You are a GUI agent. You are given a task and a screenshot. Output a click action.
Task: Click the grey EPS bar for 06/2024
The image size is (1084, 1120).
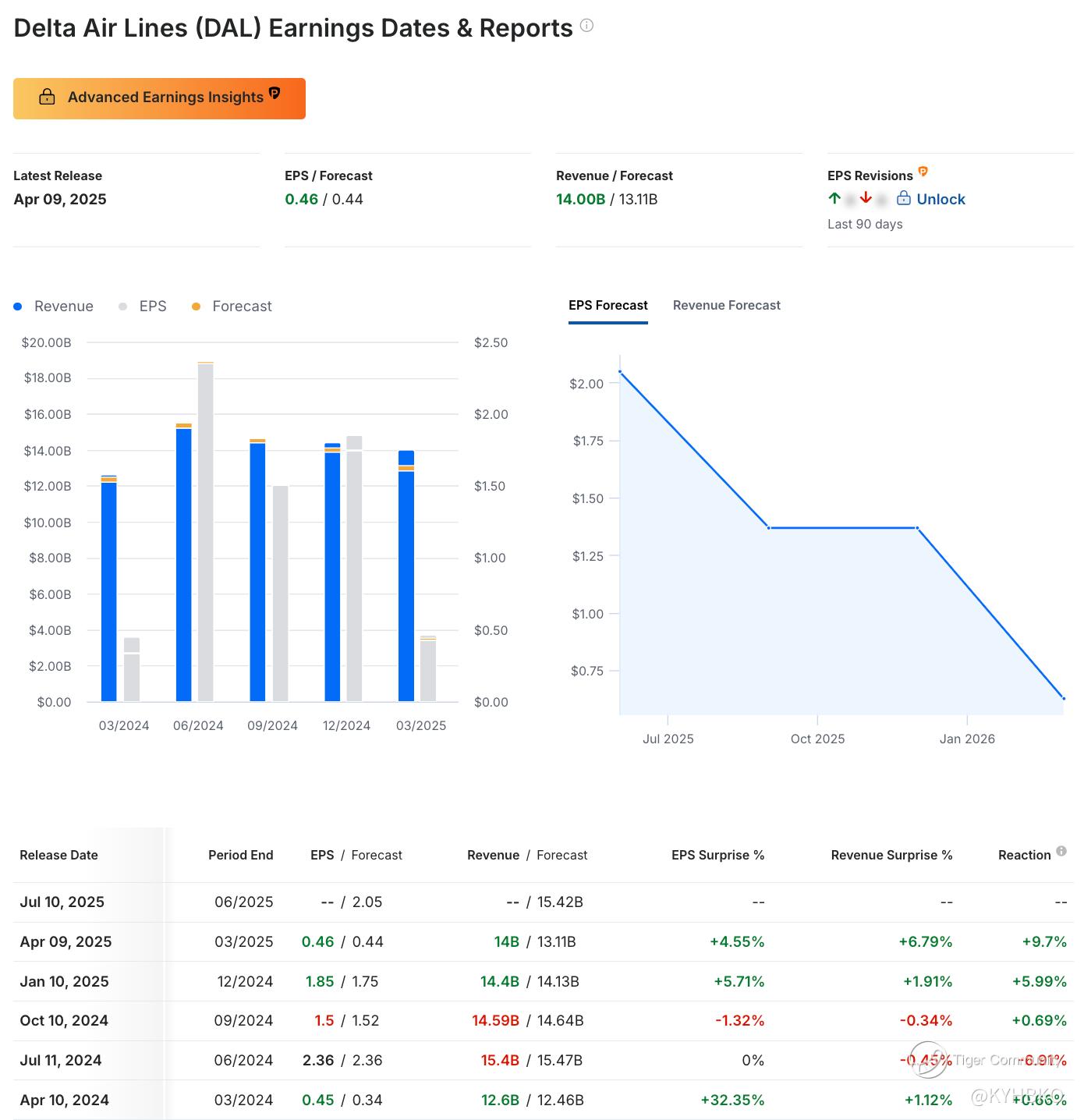(206, 533)
